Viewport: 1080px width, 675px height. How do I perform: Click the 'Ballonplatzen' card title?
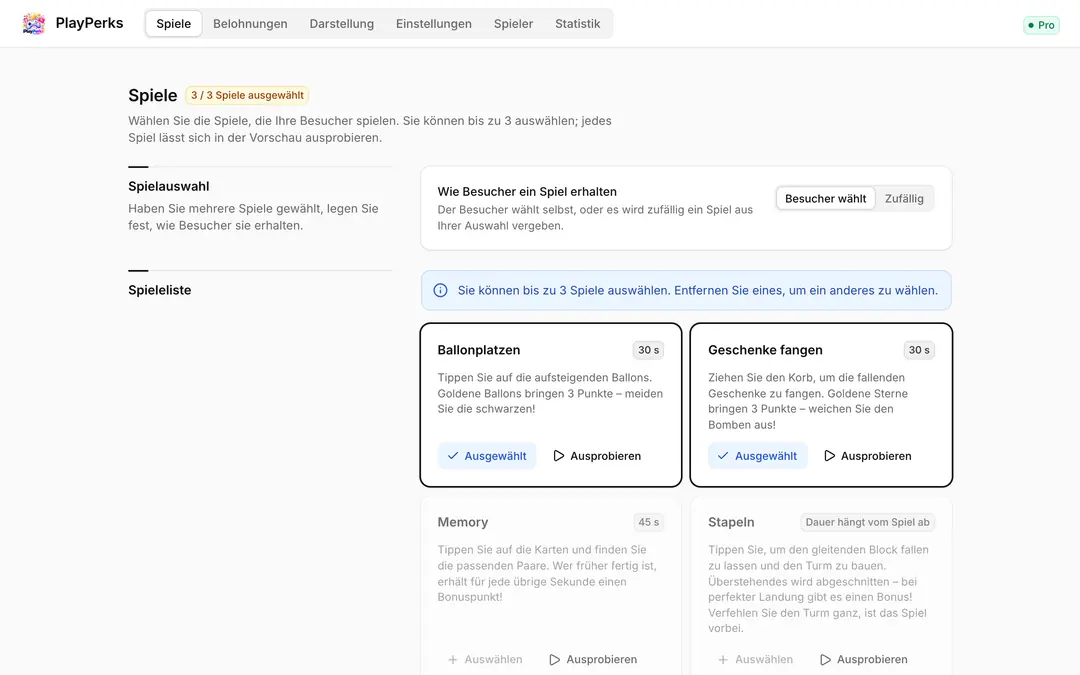[x=479, y=350]
